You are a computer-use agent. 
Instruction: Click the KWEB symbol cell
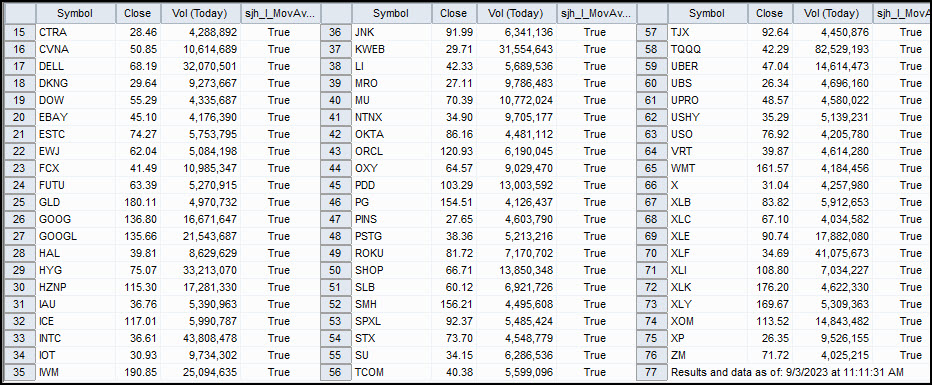point(391,49)
